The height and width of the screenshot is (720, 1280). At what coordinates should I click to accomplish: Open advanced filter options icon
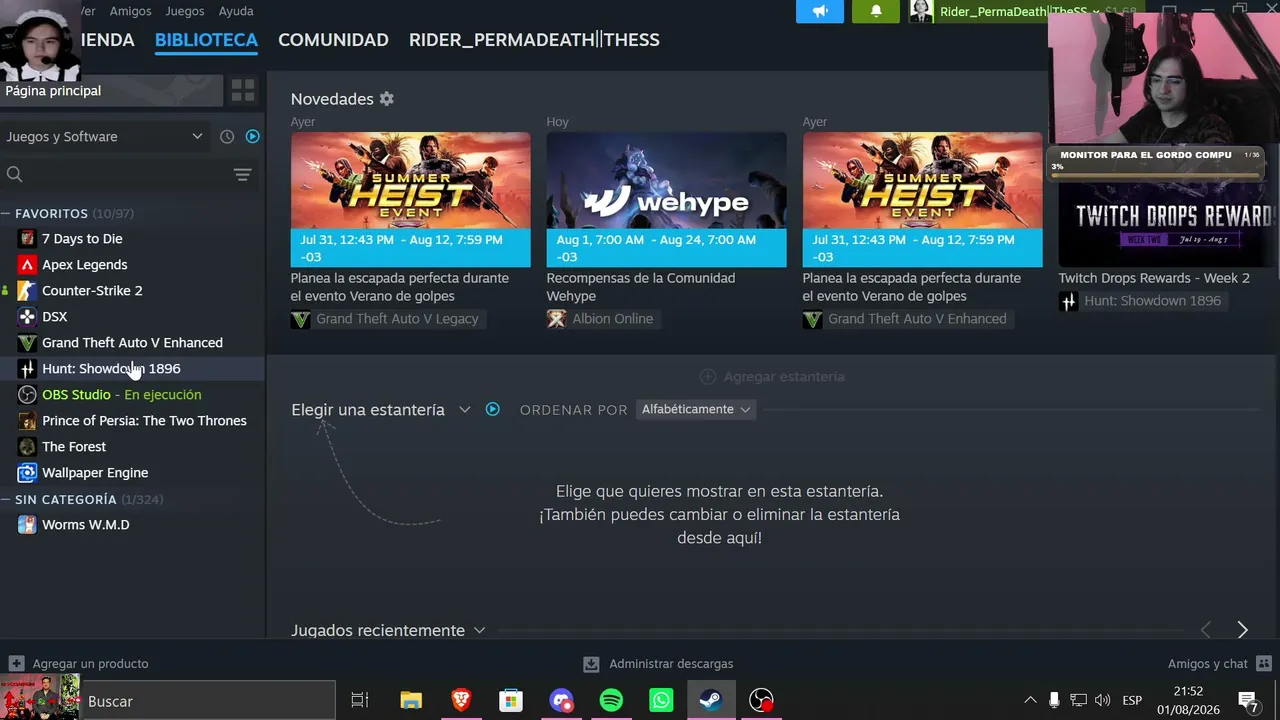(242, 174)
